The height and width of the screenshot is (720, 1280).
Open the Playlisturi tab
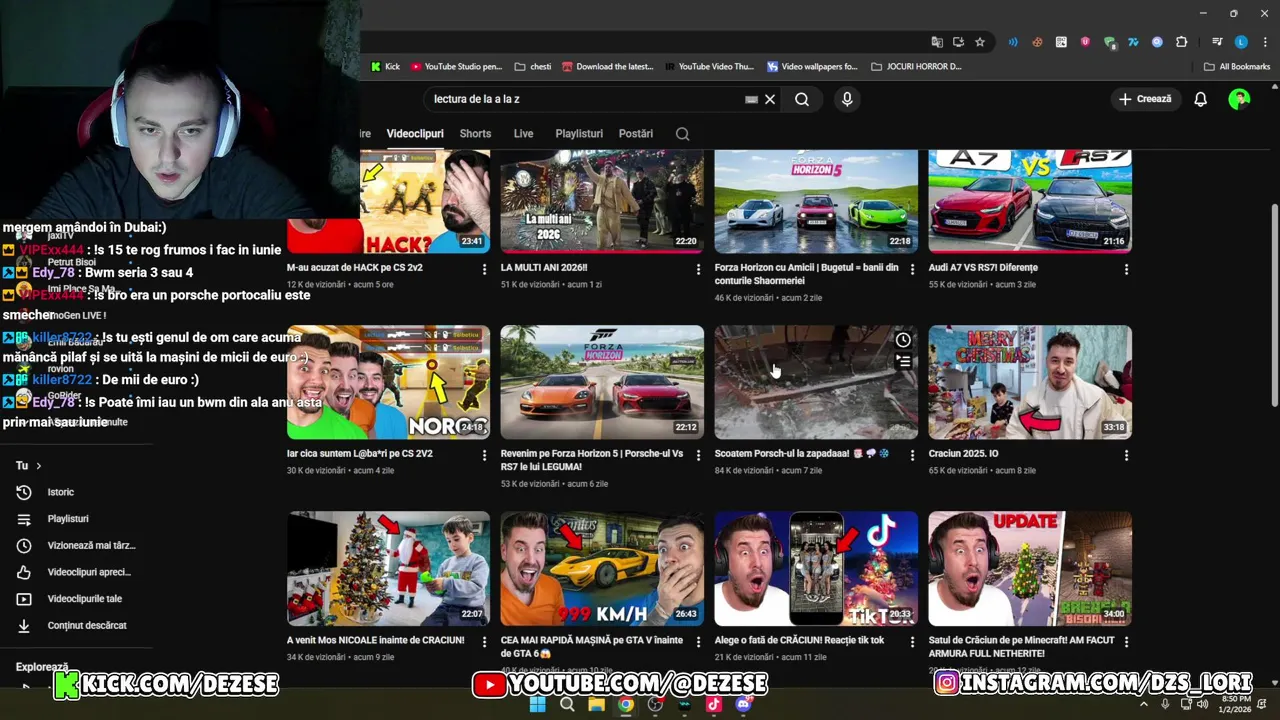579,134
